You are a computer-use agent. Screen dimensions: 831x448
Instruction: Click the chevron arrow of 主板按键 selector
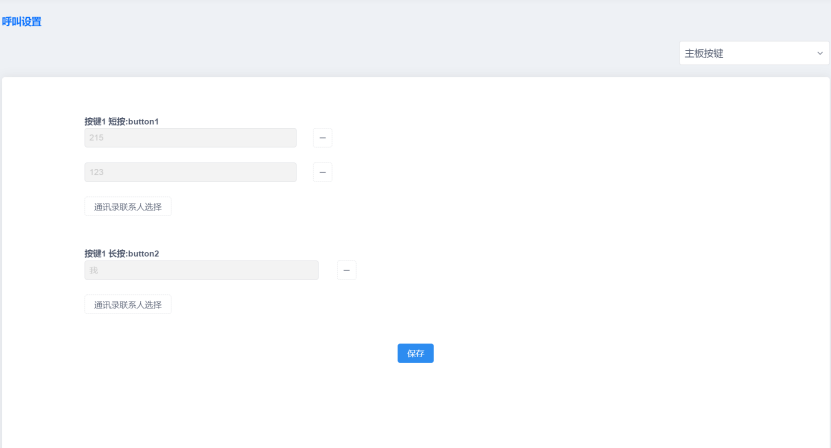click(x=820, y=54)
